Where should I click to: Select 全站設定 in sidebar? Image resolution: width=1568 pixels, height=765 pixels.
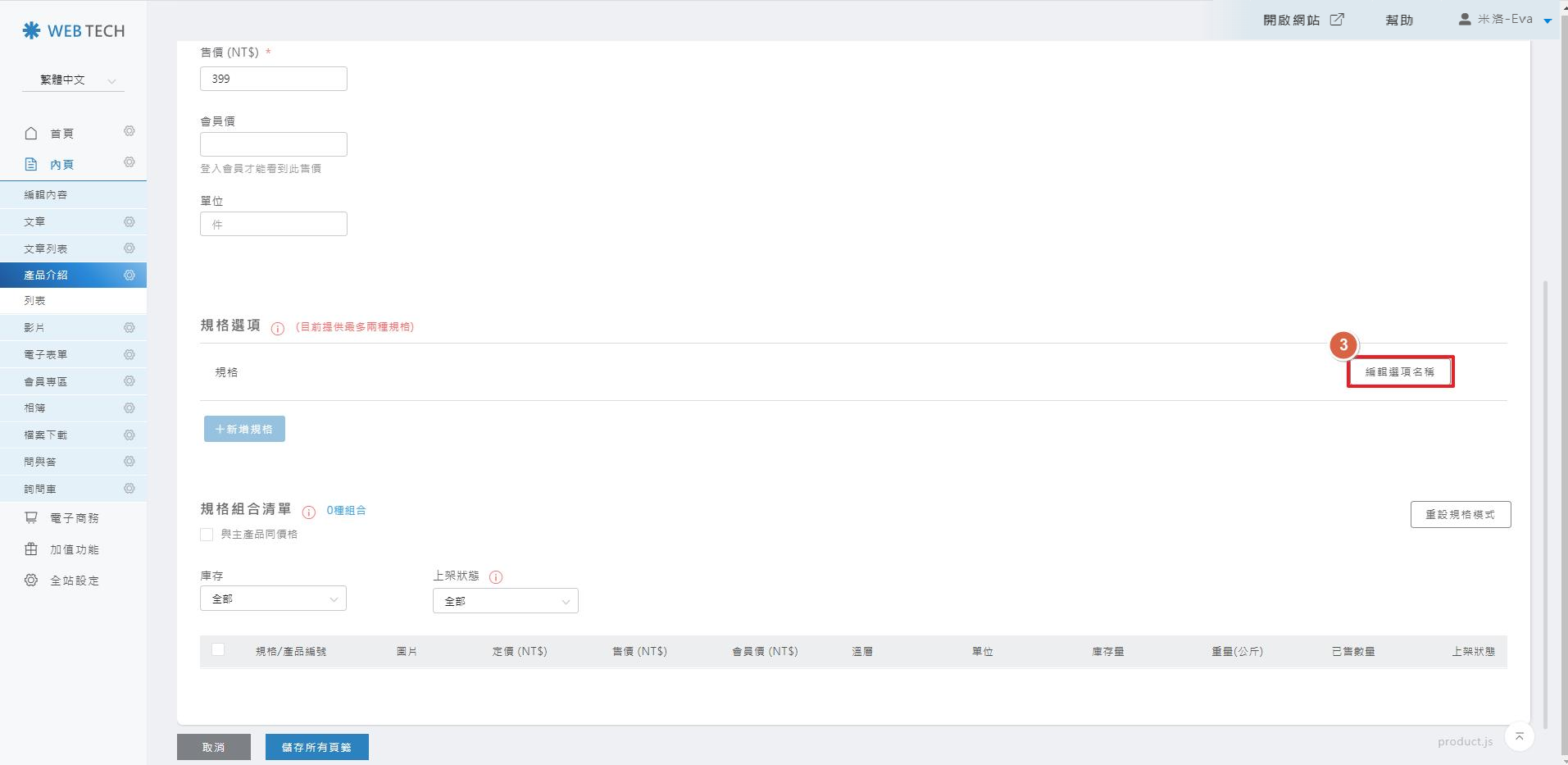click(74, 581)
